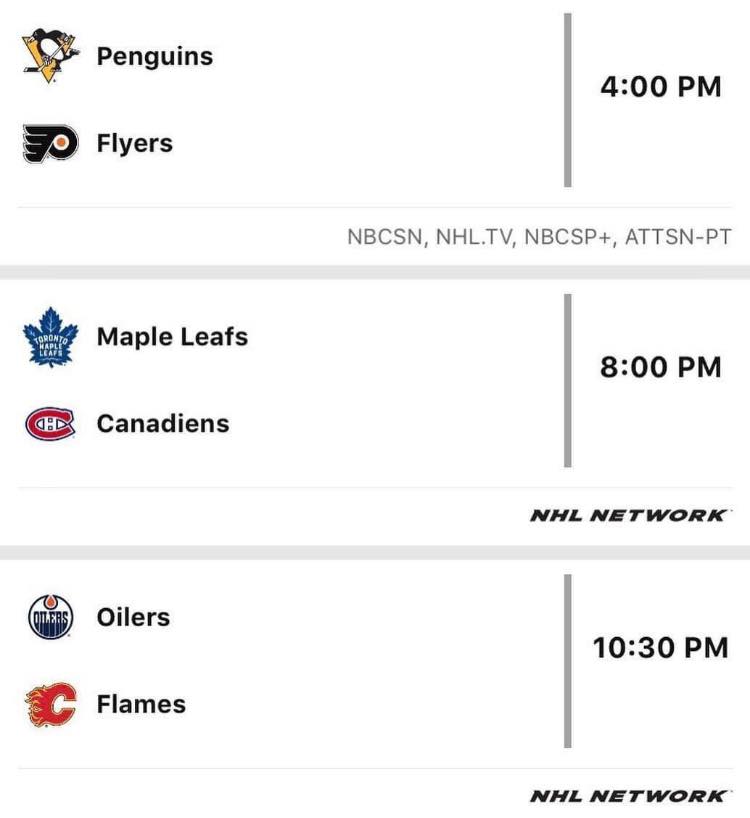Tap the Pittsburgh Penguins logo
This screenshot has height=818, width=750.
pyautogui.click(x=51, y=56)
